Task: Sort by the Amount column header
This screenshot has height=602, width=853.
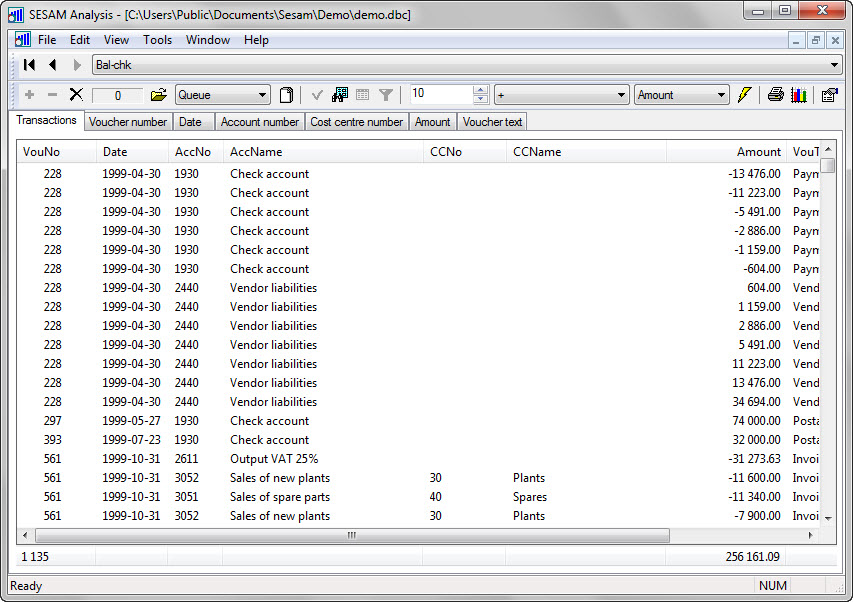Action: pos(726,152)
